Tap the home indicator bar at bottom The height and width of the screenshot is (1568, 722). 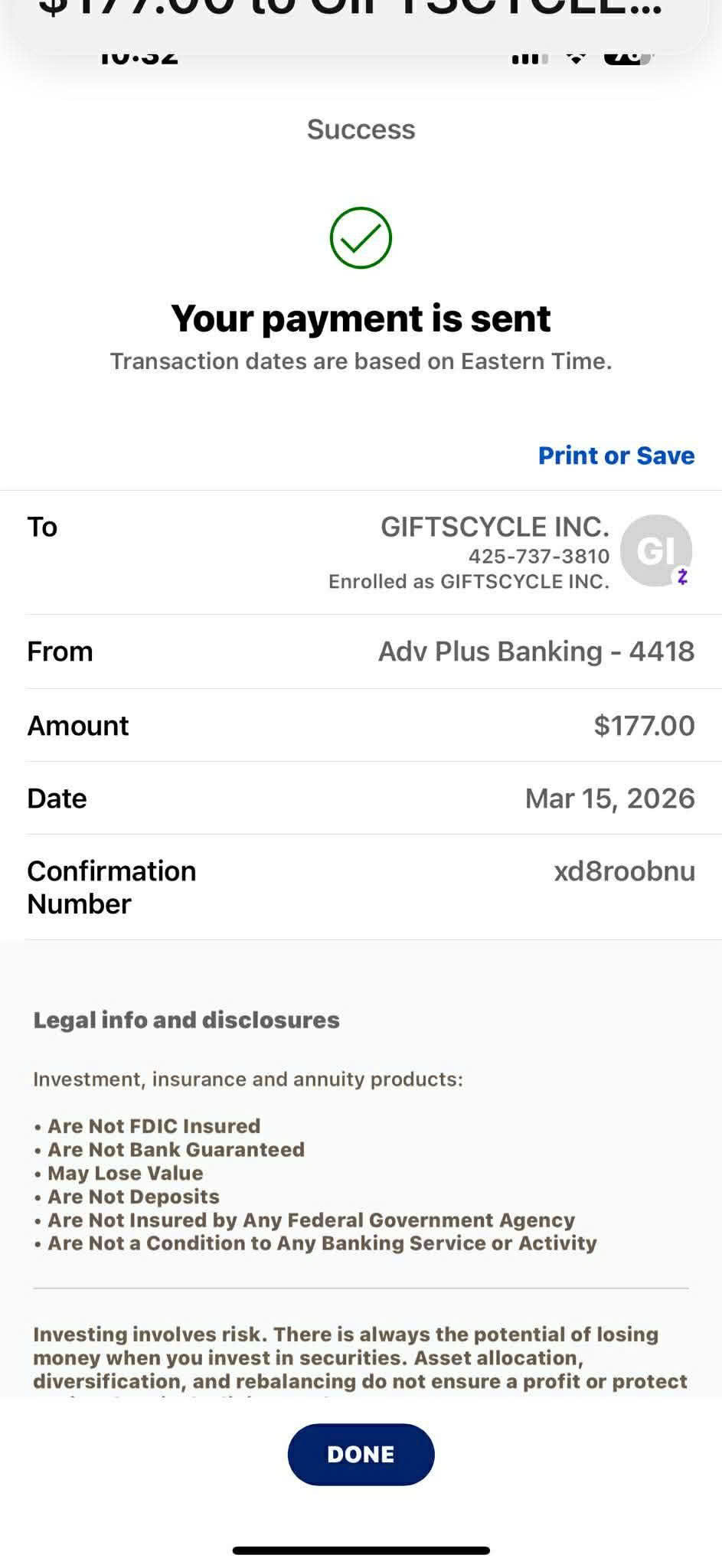coord(361,1550)
